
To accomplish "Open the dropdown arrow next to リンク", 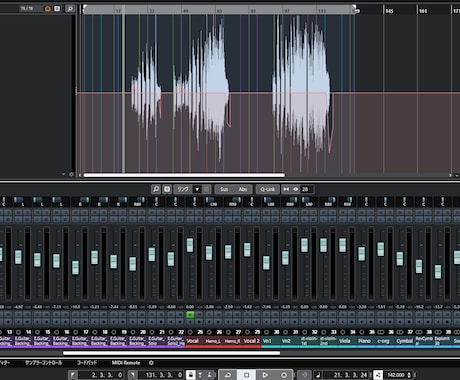I will pos(197,189).
